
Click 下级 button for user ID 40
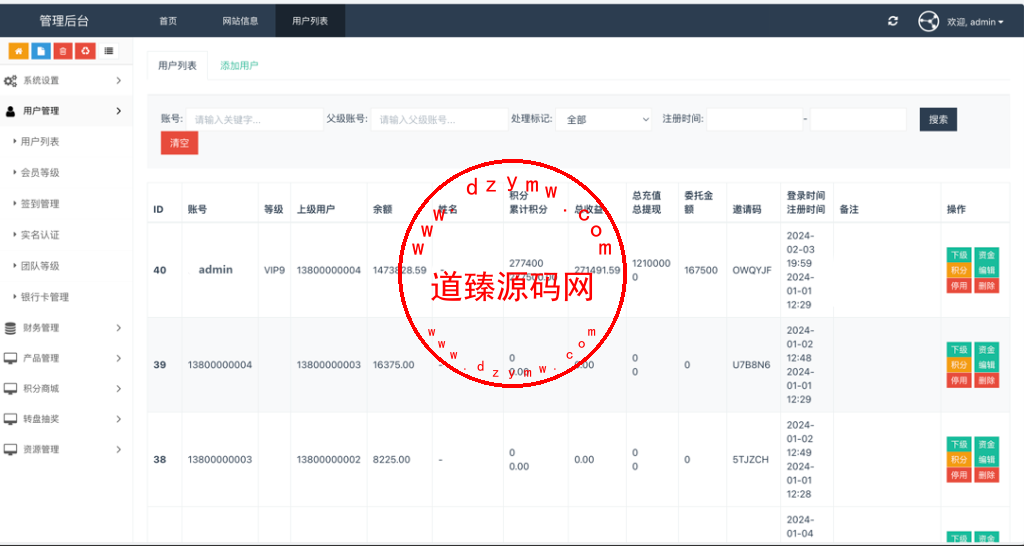(x=959, y=255)
